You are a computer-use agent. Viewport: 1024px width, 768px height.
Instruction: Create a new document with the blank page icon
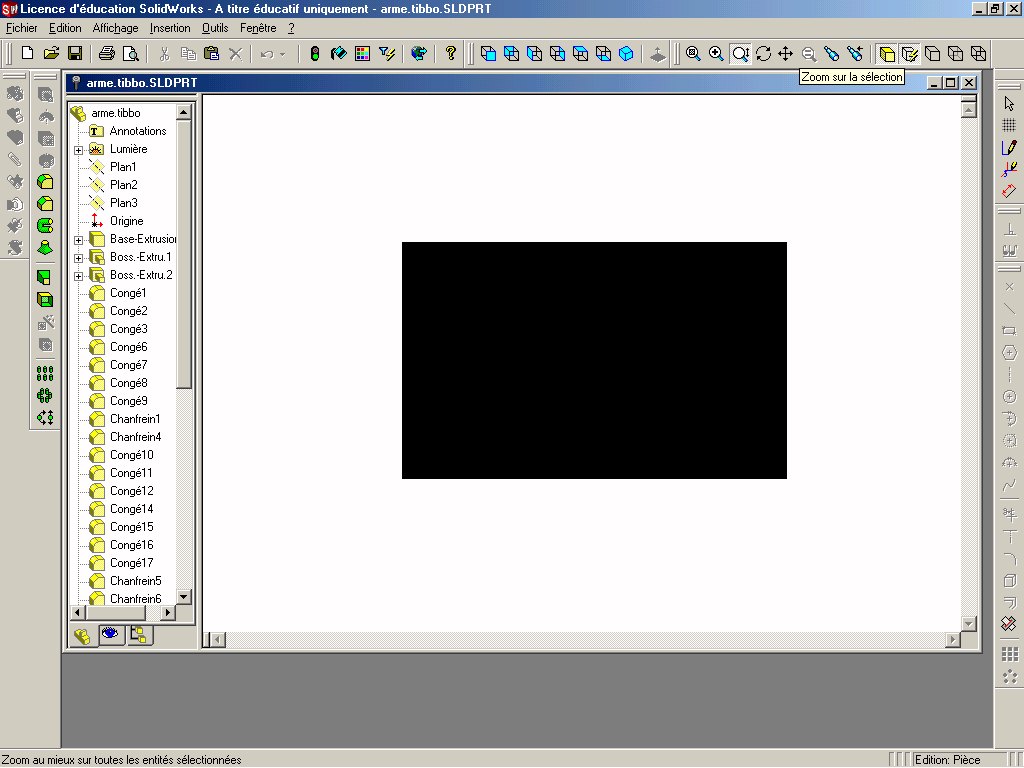(x=28, y=53)
